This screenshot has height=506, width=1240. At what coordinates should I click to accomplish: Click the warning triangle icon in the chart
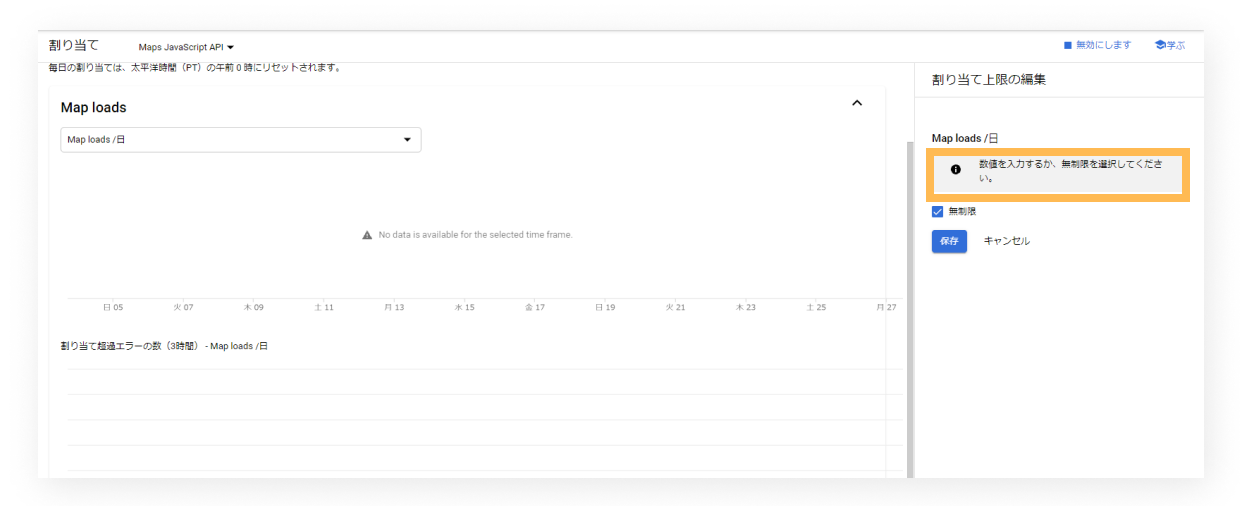(x=367, y=235)
